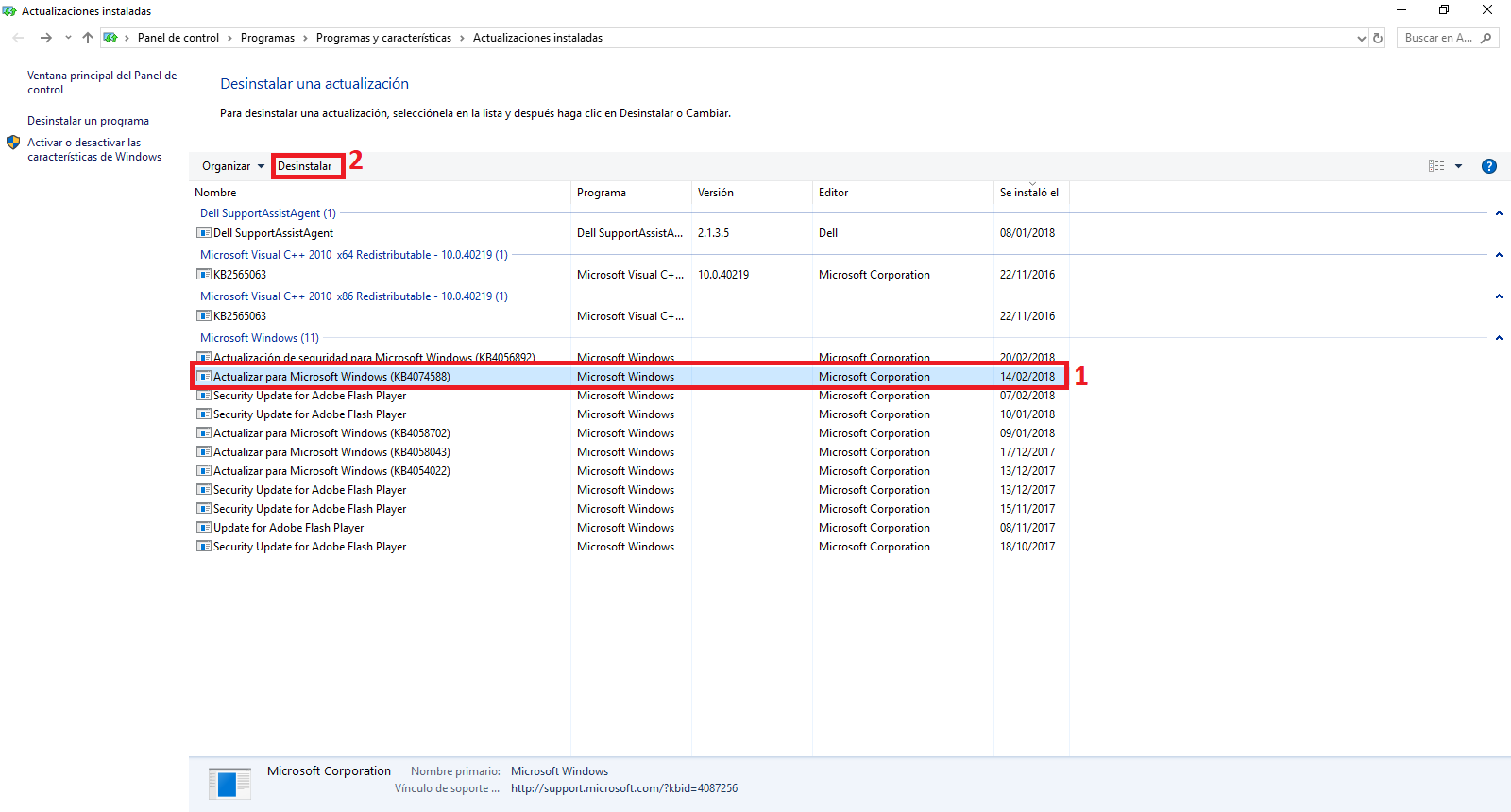Select Security Update for Adobe Flash Player 07/02/2018

[x=631, y=396]
